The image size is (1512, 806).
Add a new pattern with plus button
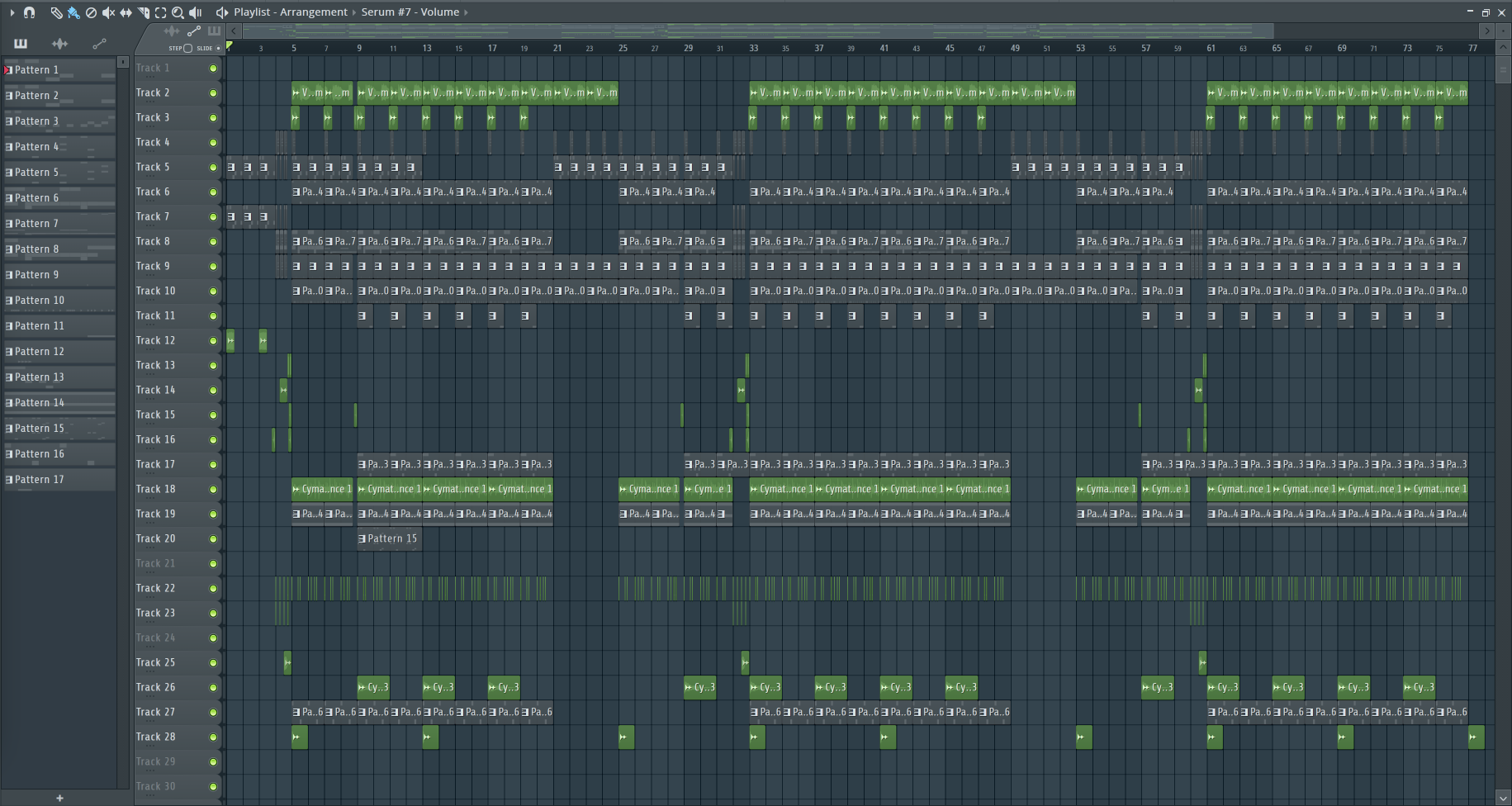pyautogui.click(x=59, y=798)
